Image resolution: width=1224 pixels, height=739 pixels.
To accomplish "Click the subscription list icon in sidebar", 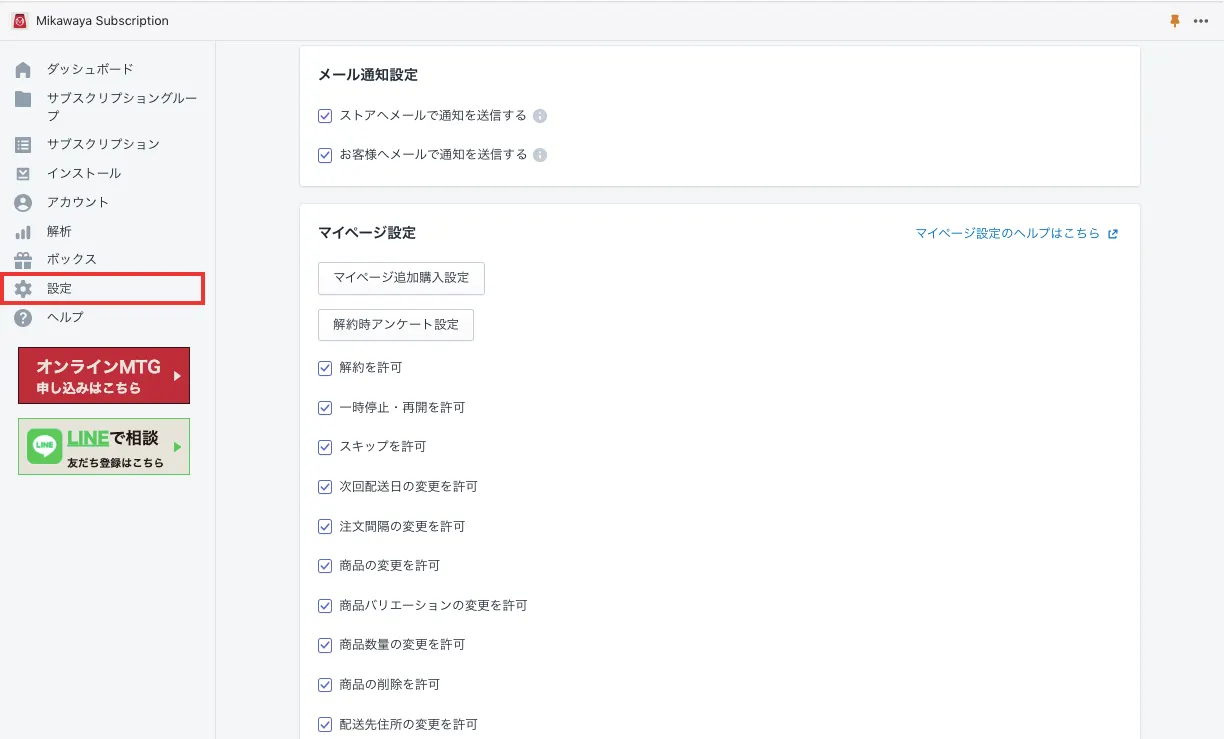I will point(23,145).
